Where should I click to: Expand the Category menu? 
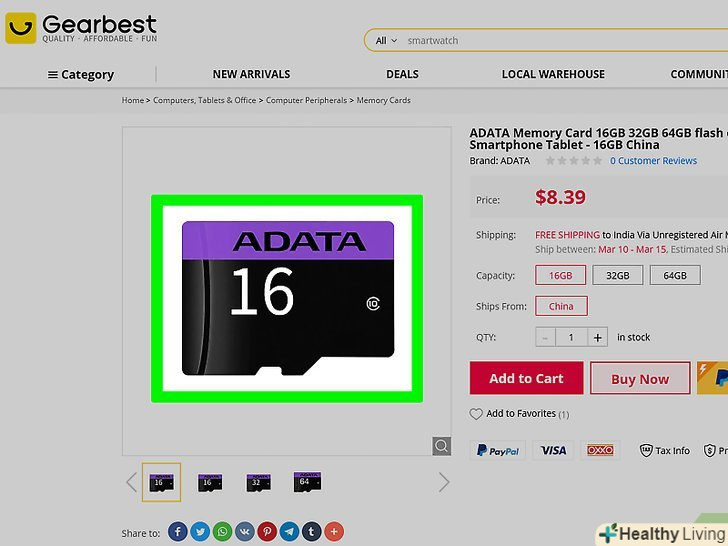[81, 74]
